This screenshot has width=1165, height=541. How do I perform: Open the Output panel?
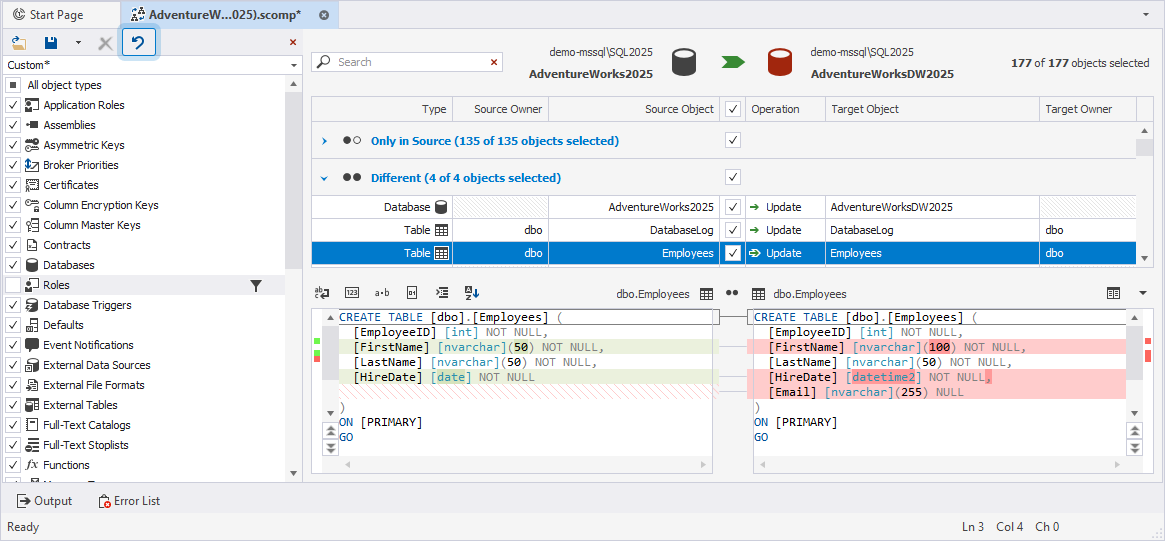(45, 501)
